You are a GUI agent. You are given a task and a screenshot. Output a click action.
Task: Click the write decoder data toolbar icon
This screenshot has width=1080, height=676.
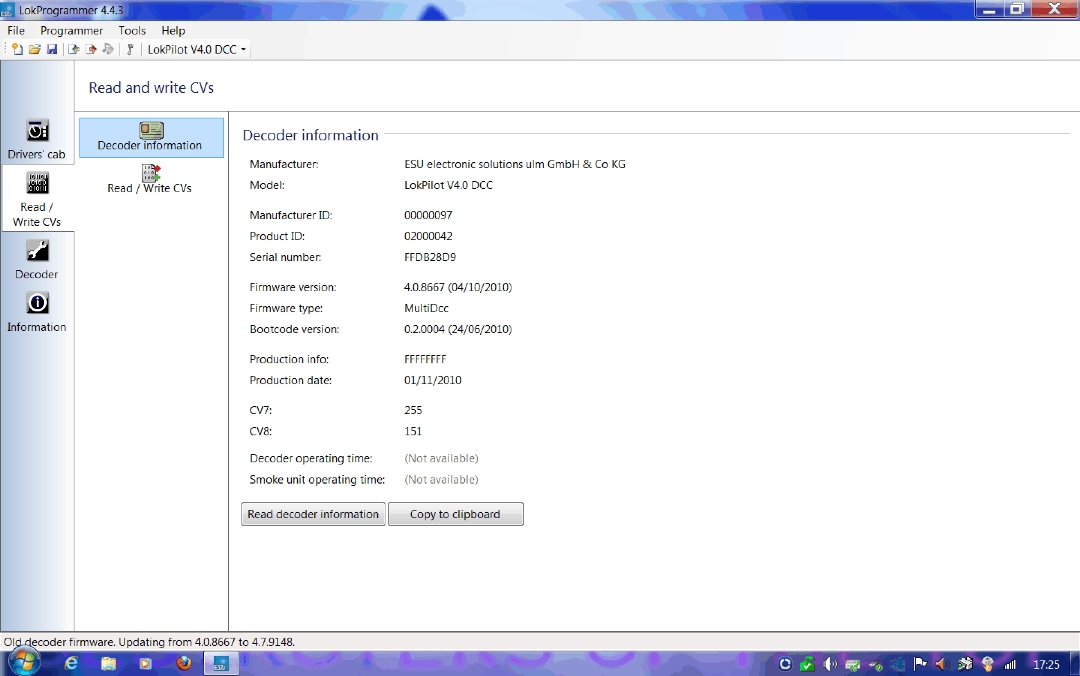tap(91, 50)
